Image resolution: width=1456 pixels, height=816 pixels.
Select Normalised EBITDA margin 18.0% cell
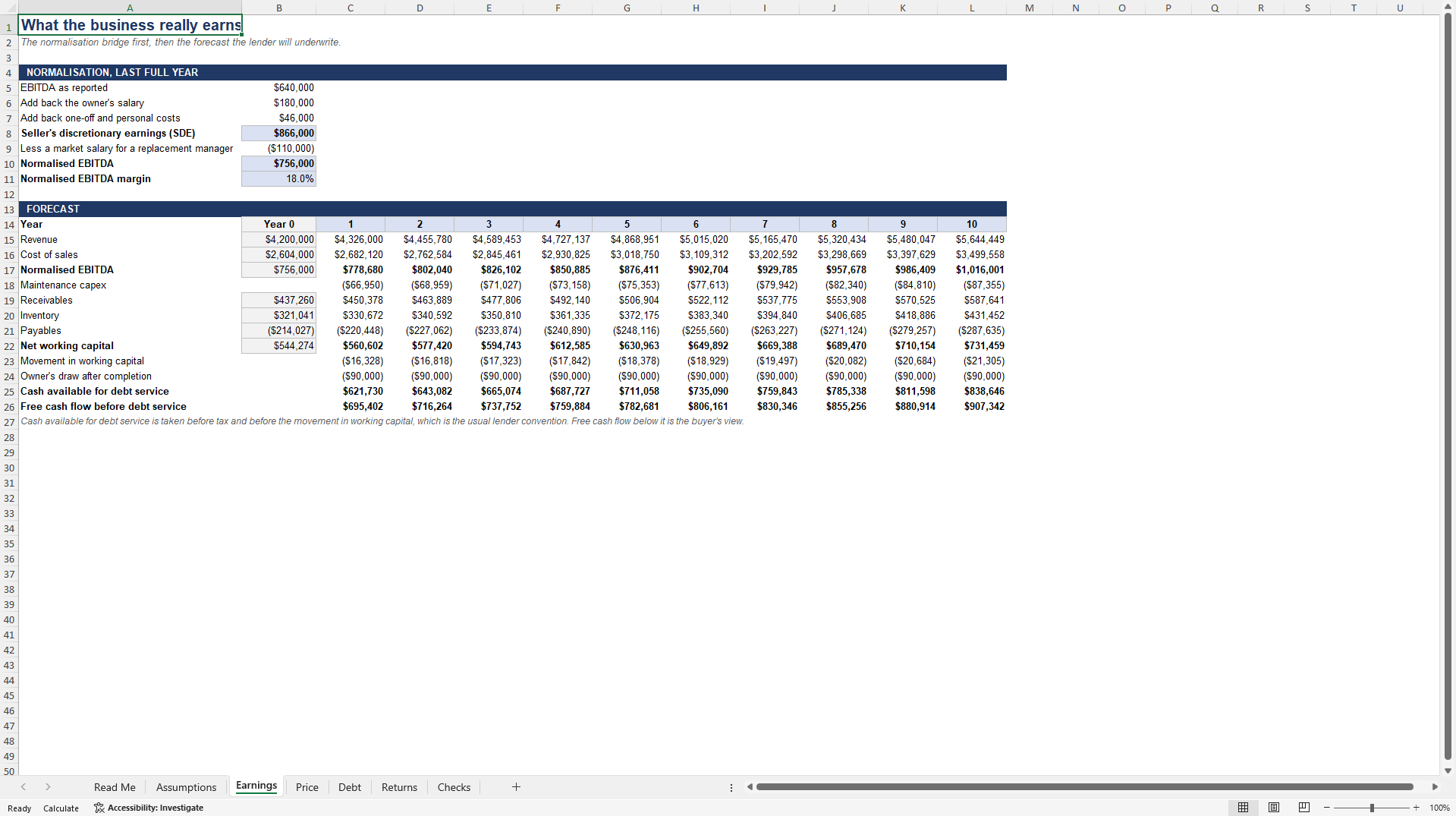pyautogui.click(x=278, y=179)
